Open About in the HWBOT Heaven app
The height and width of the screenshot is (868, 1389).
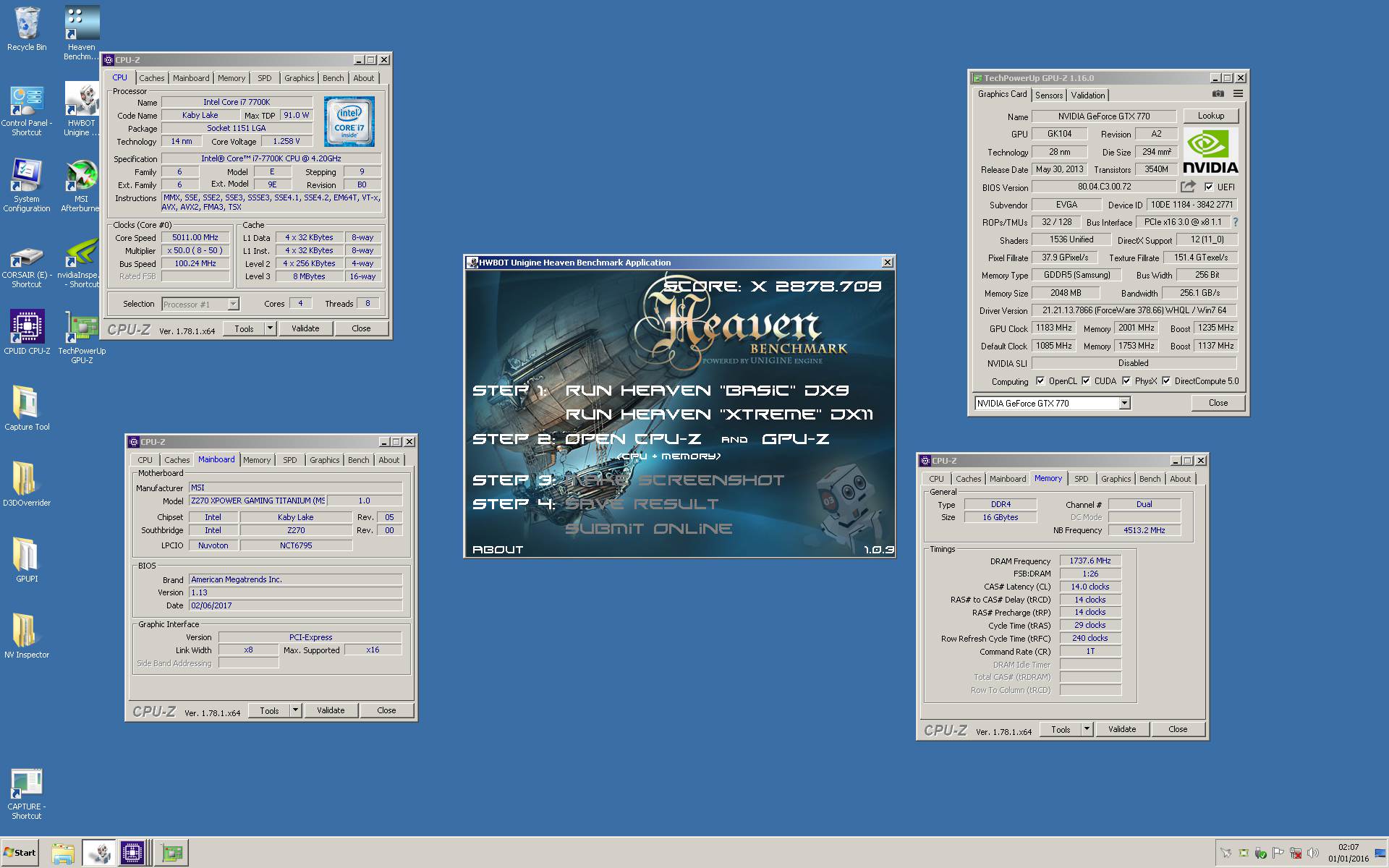pyautogui.click(x=498, y=550)
